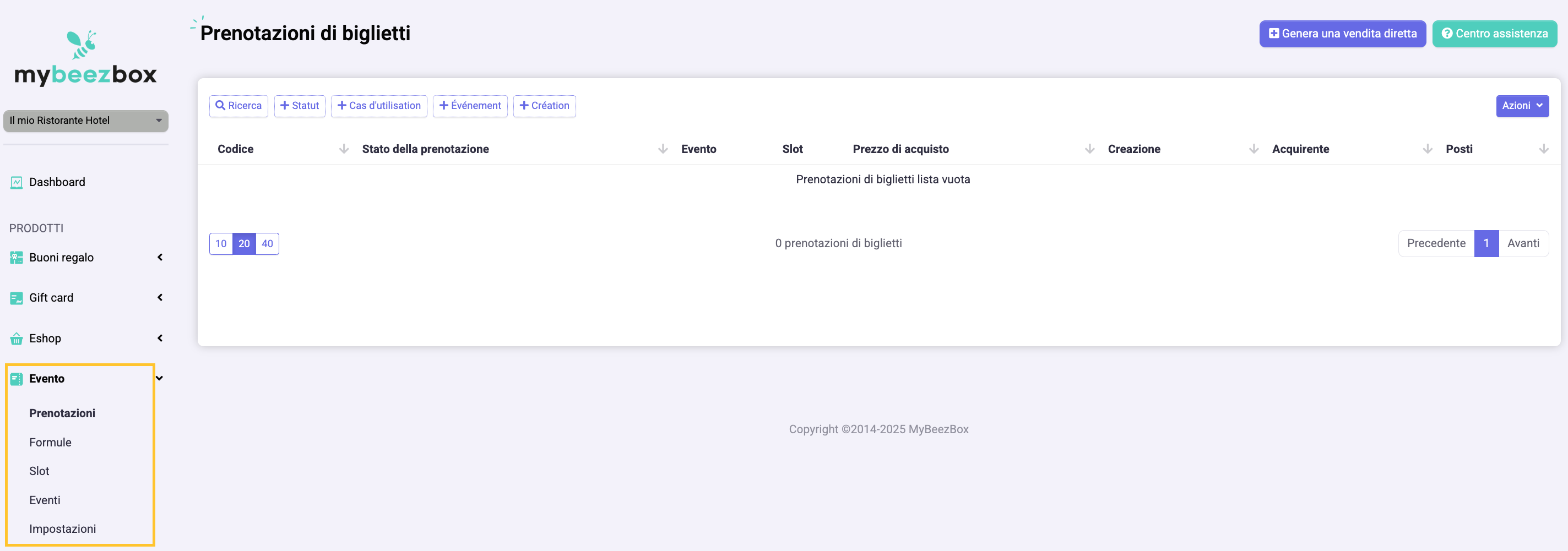1568x551 pixels.
Task: Sort by Codice column arrow
Action: pyautogui.click(x=344, y=149)
